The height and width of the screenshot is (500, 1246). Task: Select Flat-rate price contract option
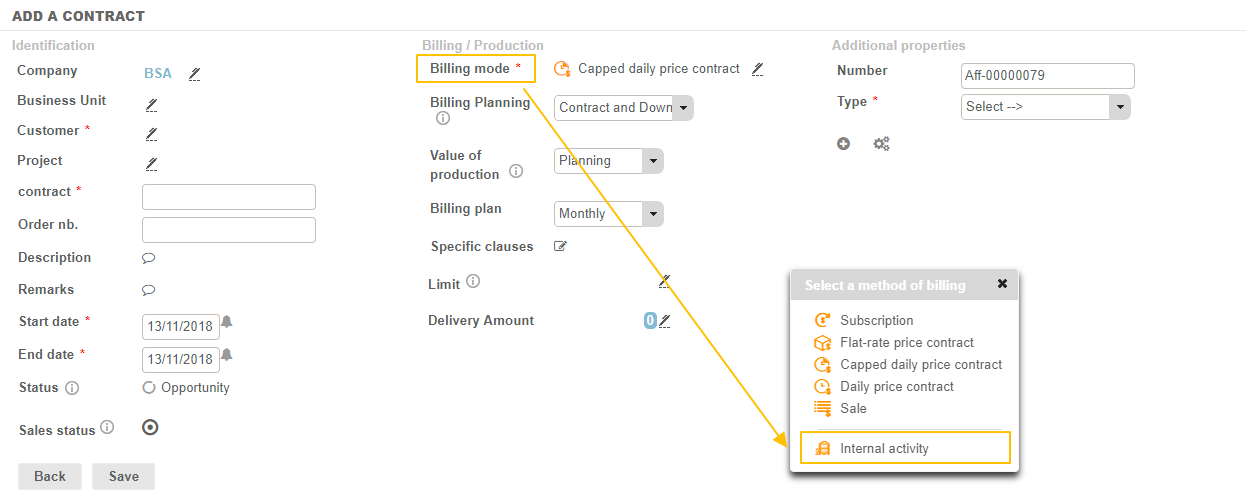pos(906,343)
